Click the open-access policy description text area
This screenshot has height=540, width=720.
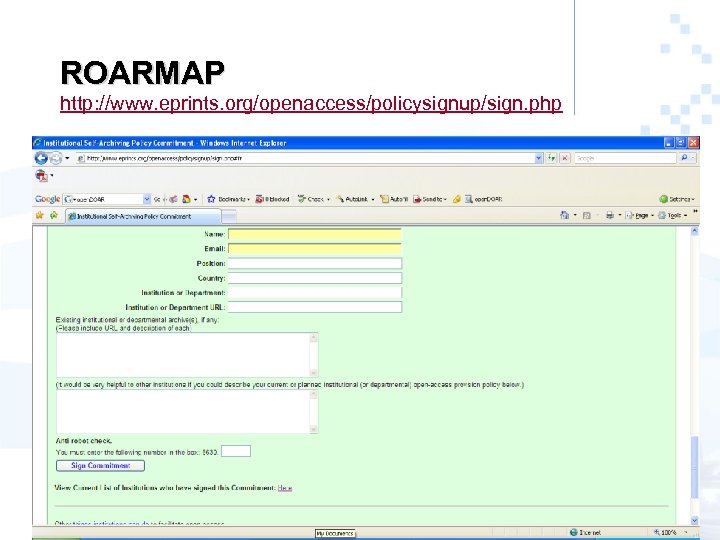(187, 411)
